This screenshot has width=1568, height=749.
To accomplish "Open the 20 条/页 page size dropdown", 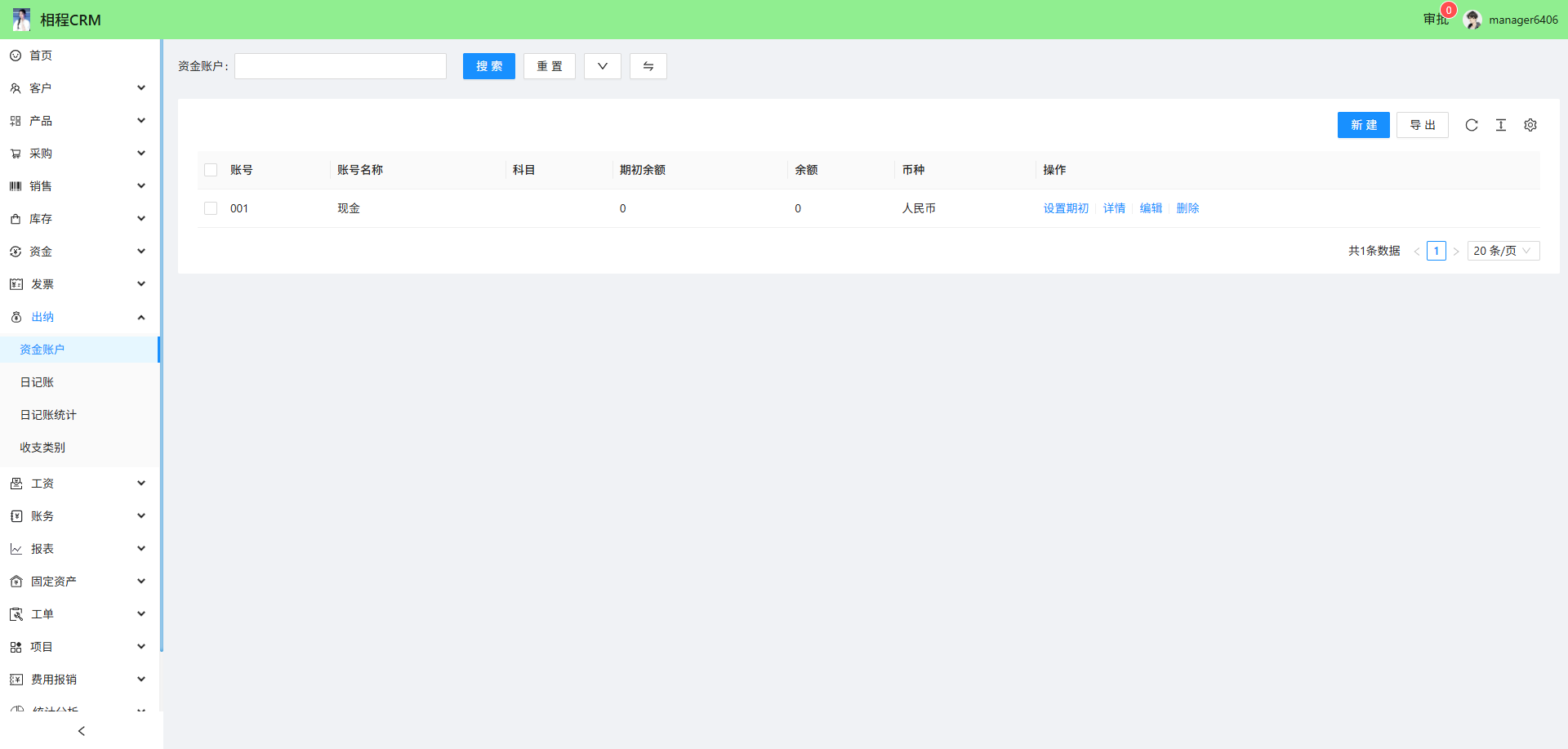I will [1503, 251].
